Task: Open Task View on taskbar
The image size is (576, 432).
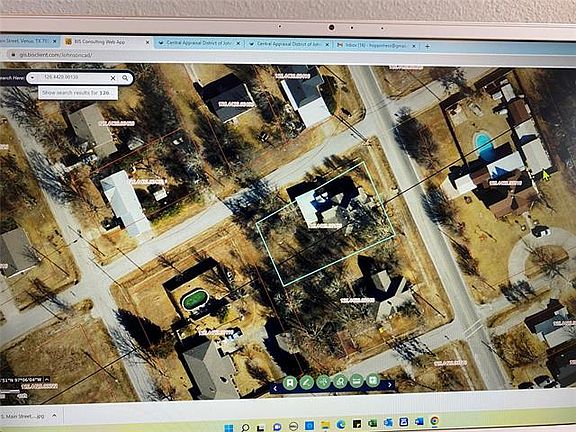Action: point(261,427)
